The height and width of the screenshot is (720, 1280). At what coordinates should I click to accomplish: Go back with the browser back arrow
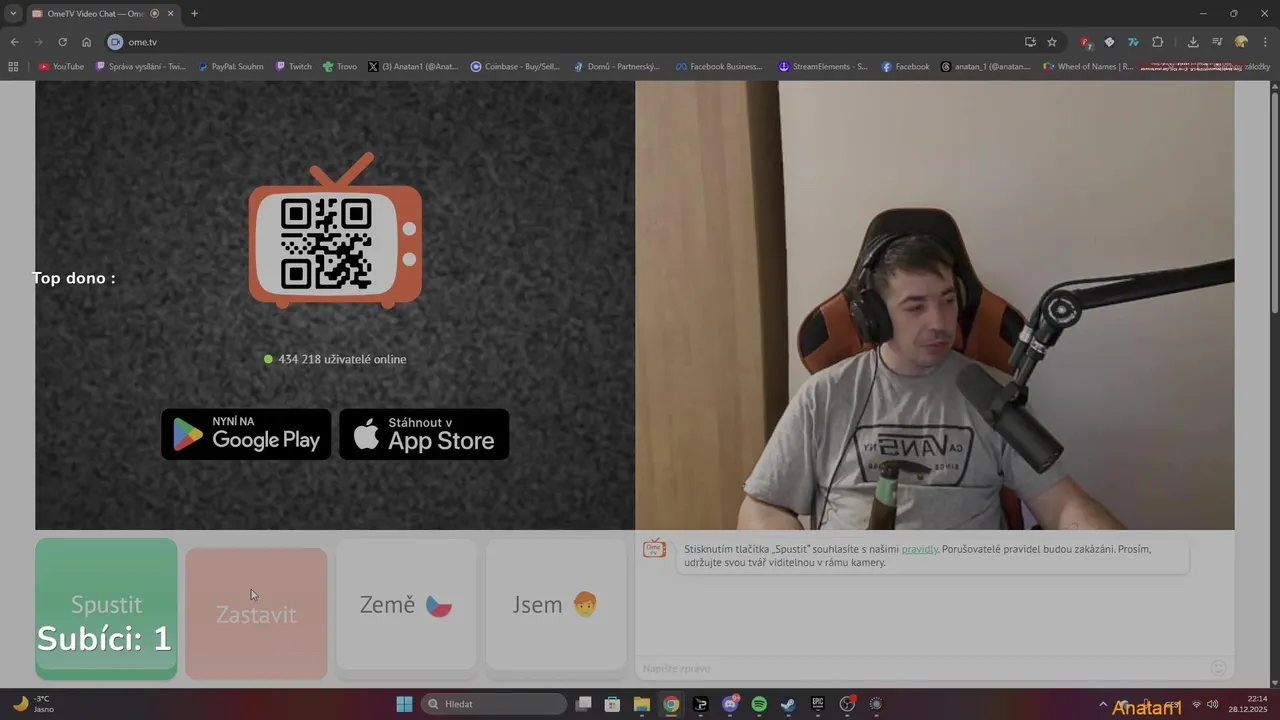tap(14, 42)
